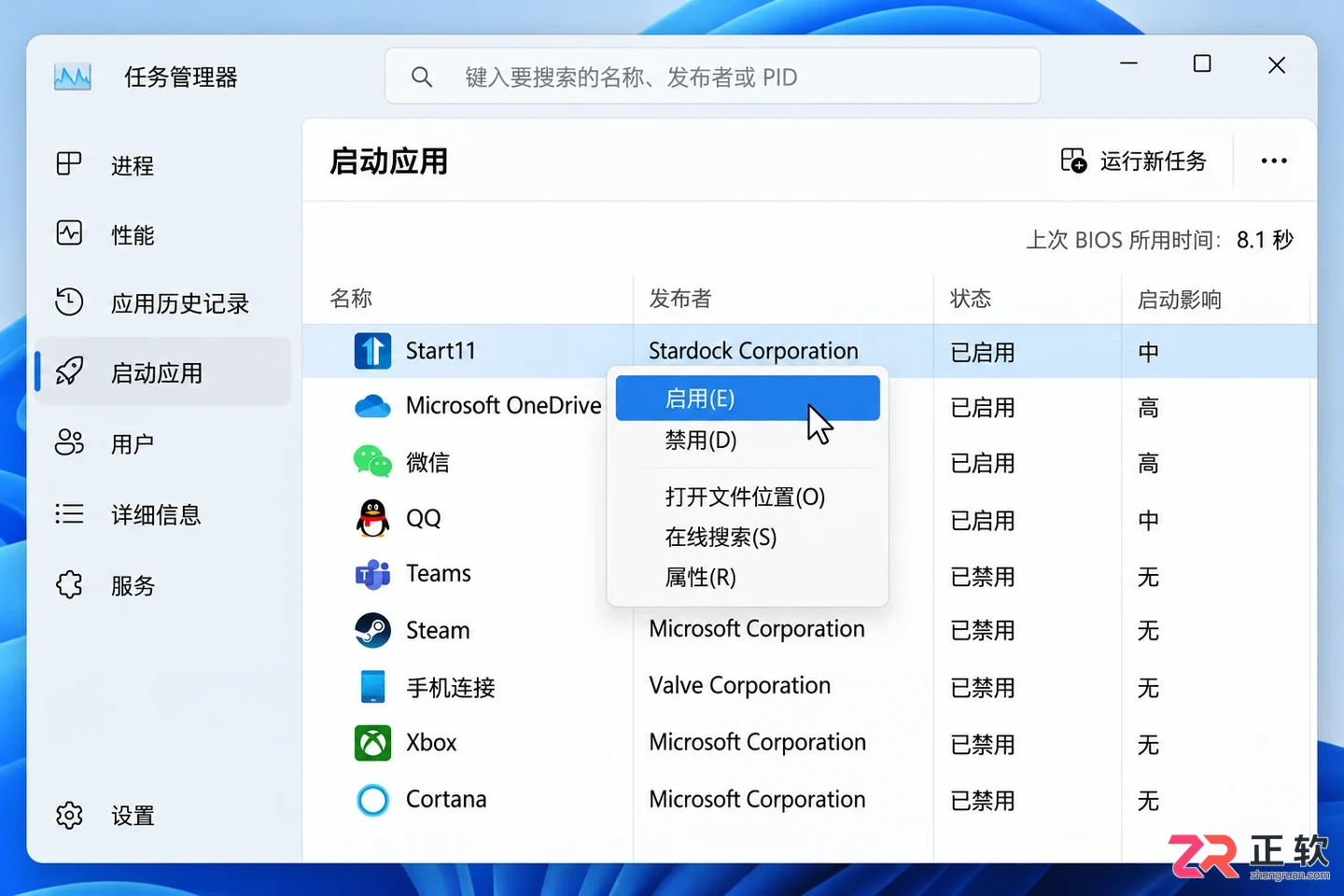1344x896 pixels.
Task: Sort by the 名称 column header
Action: (x=351, y=299)
